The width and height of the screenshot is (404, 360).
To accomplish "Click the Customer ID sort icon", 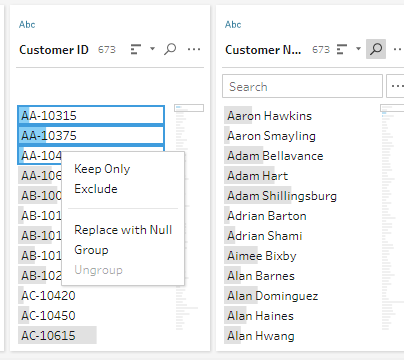I will (136, 49).
